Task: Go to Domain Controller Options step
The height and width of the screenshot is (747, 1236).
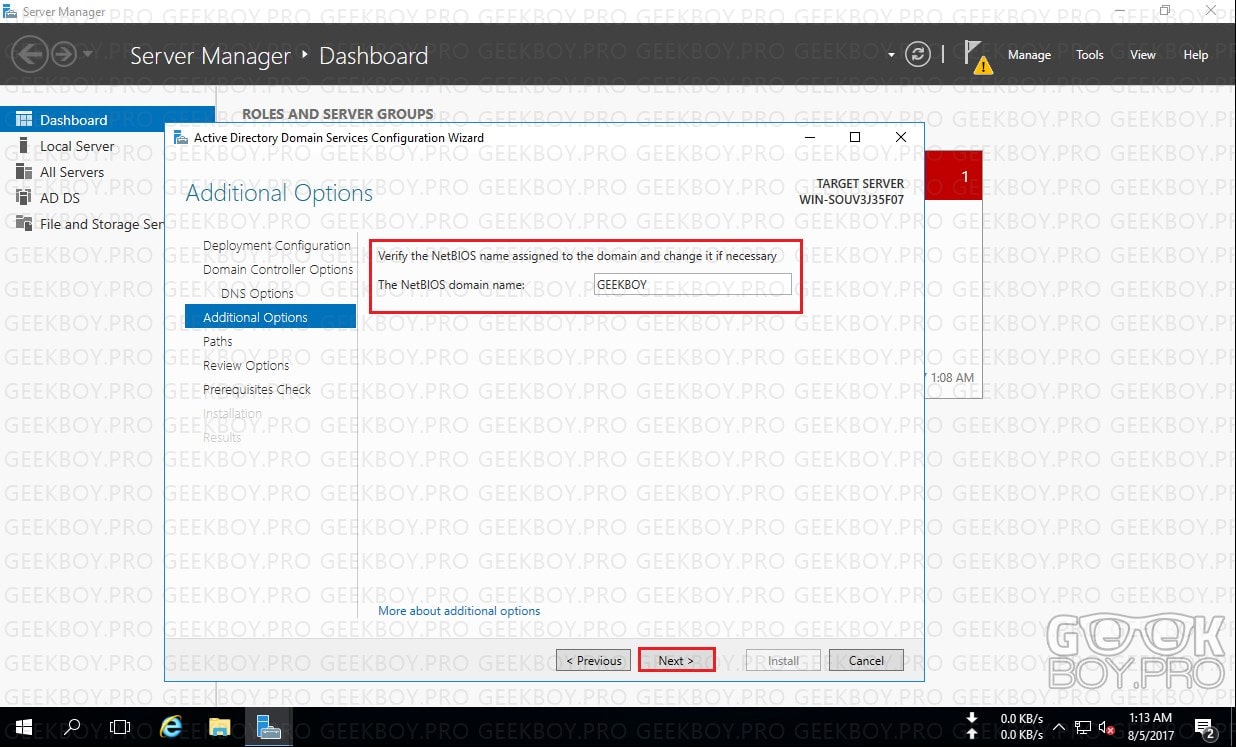Action: 278,269
